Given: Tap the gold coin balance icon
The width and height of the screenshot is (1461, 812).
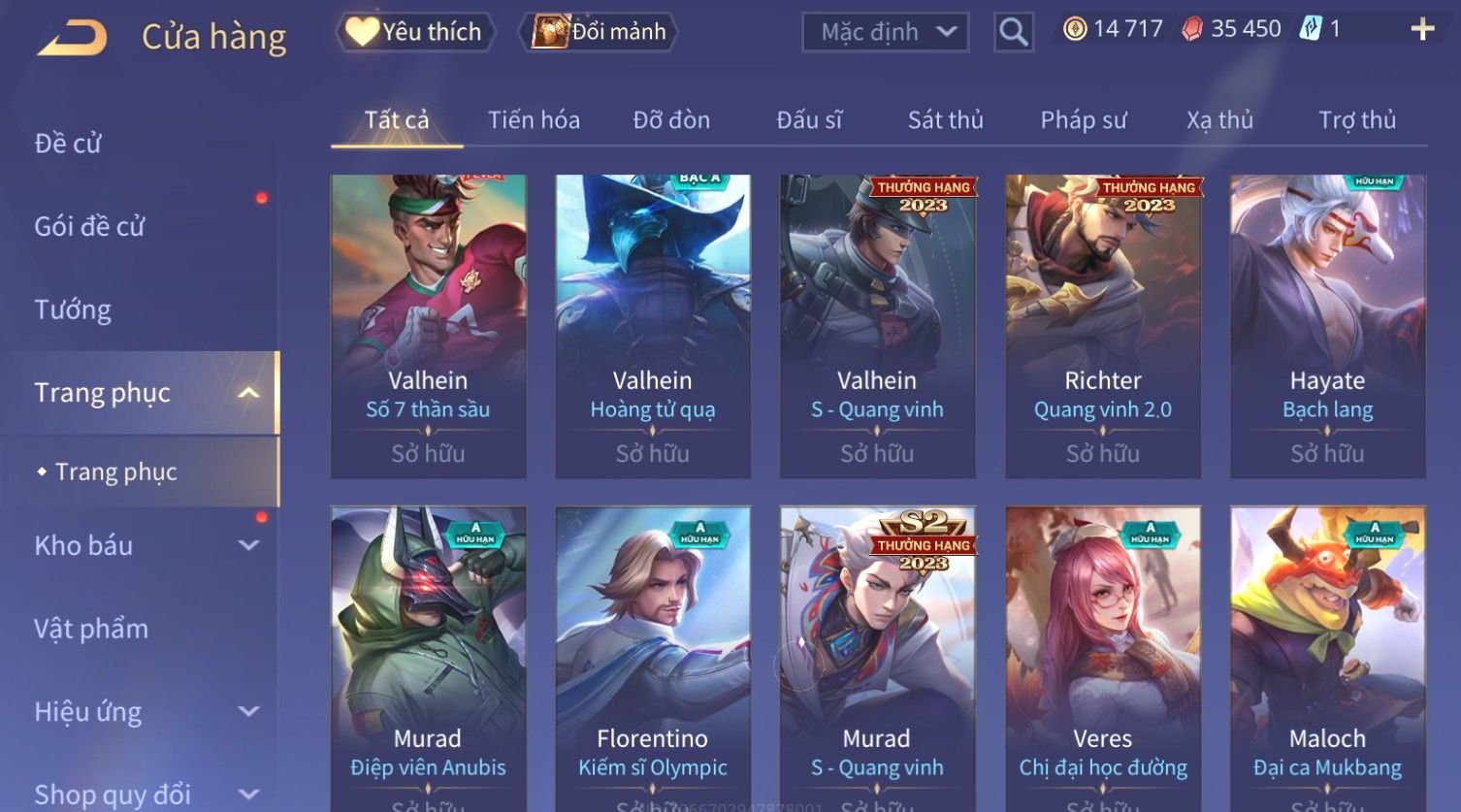Looking at the screenshot, I should point(1074,29).
